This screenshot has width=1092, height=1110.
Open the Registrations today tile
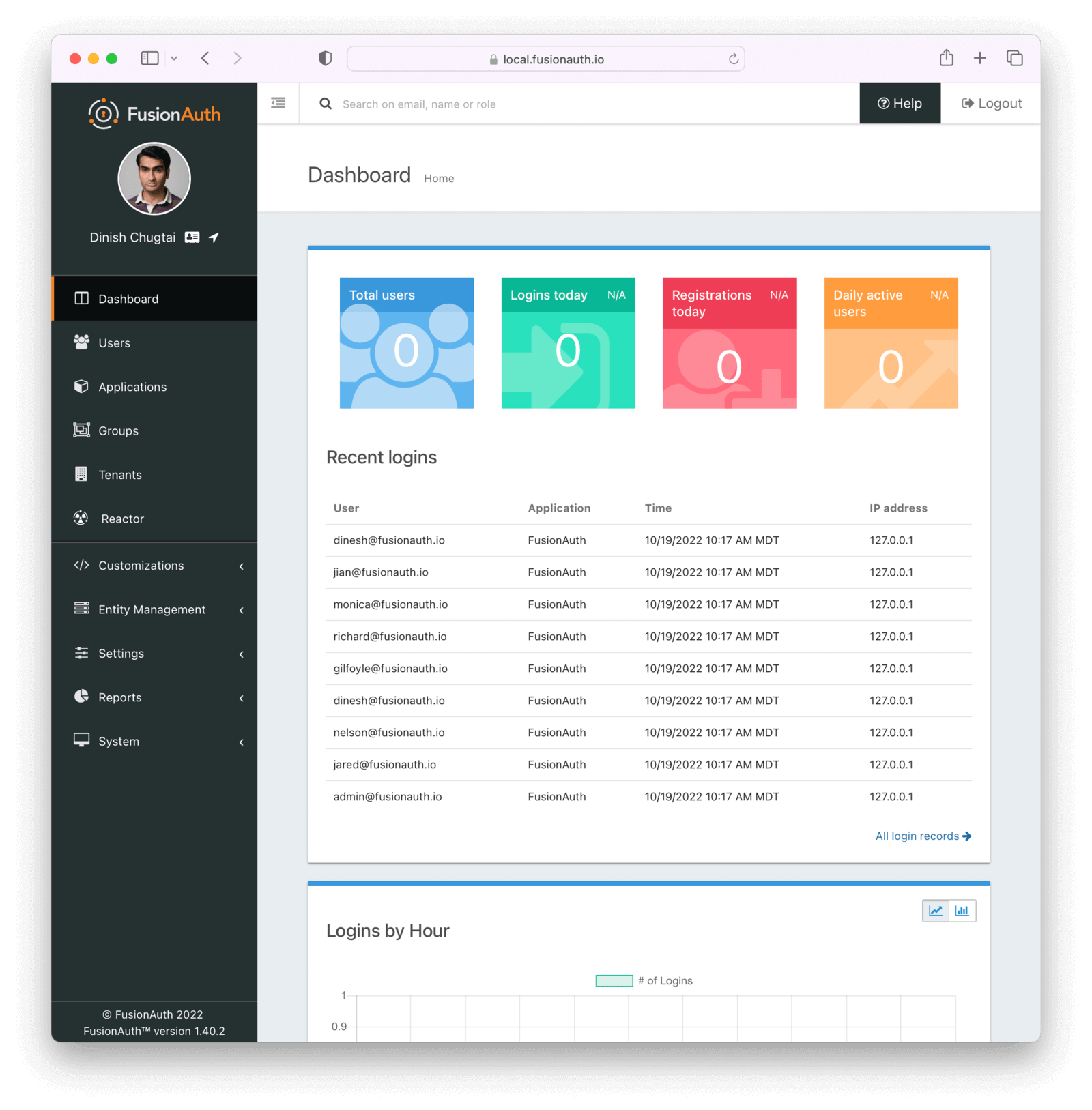(x=730, y=342)
